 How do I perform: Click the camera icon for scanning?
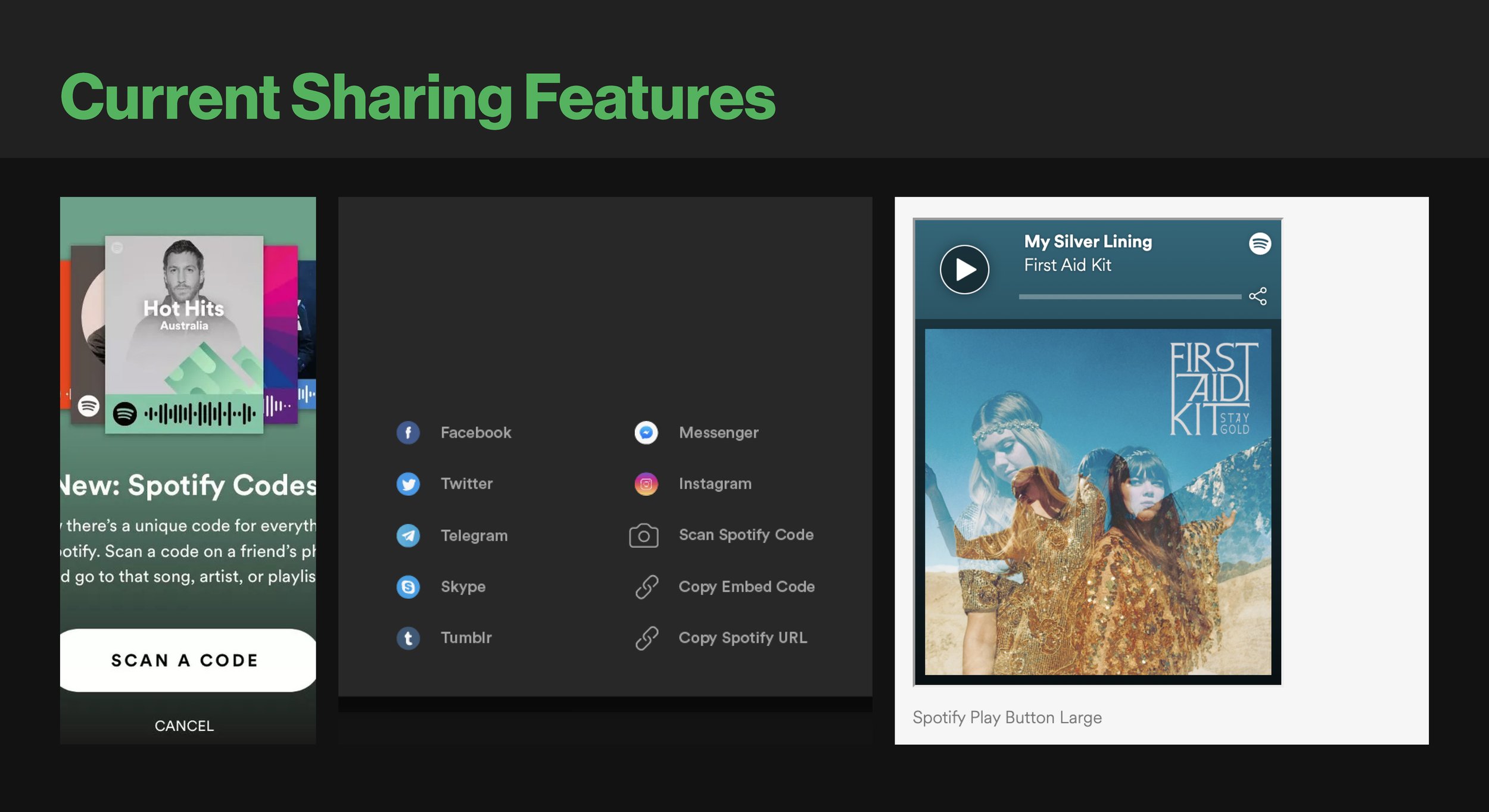pos(644,536)
